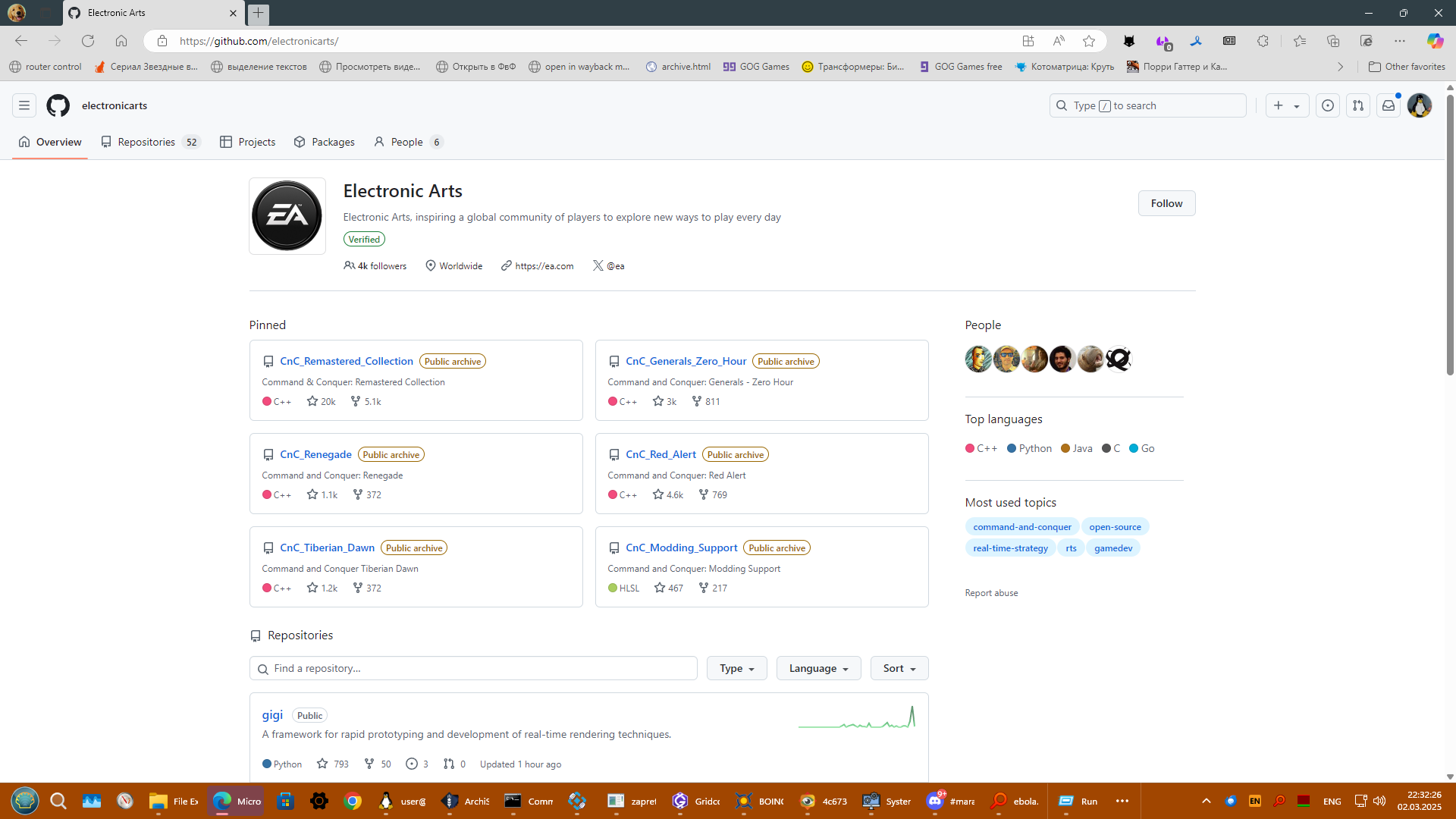Image resolution: width=1456 pixels, height=819 pixels.
Task: Open pull requests icon in header
Action: 1358,105
